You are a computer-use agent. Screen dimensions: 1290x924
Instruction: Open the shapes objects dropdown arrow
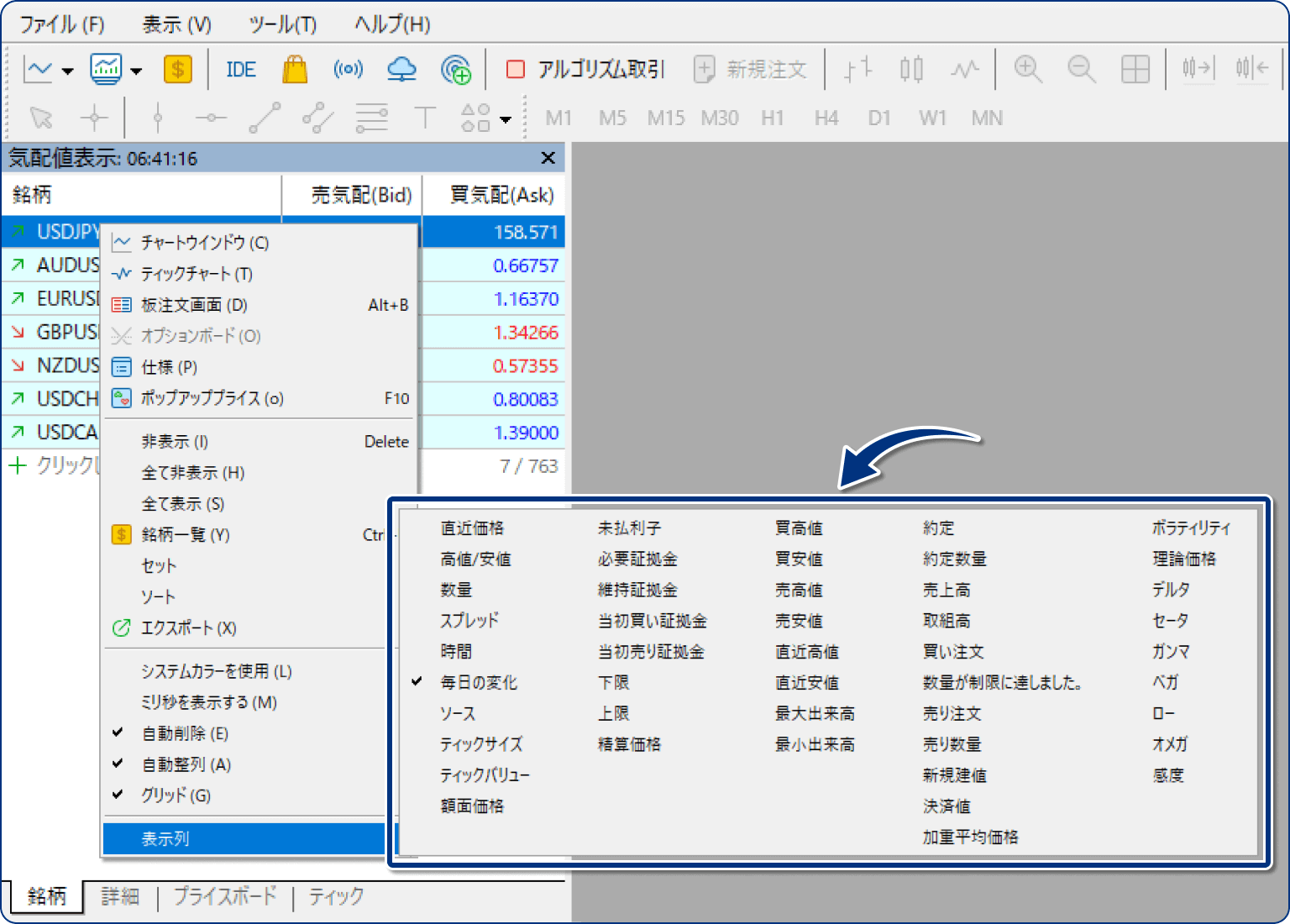pyautogui.click(x=506, y=119)
